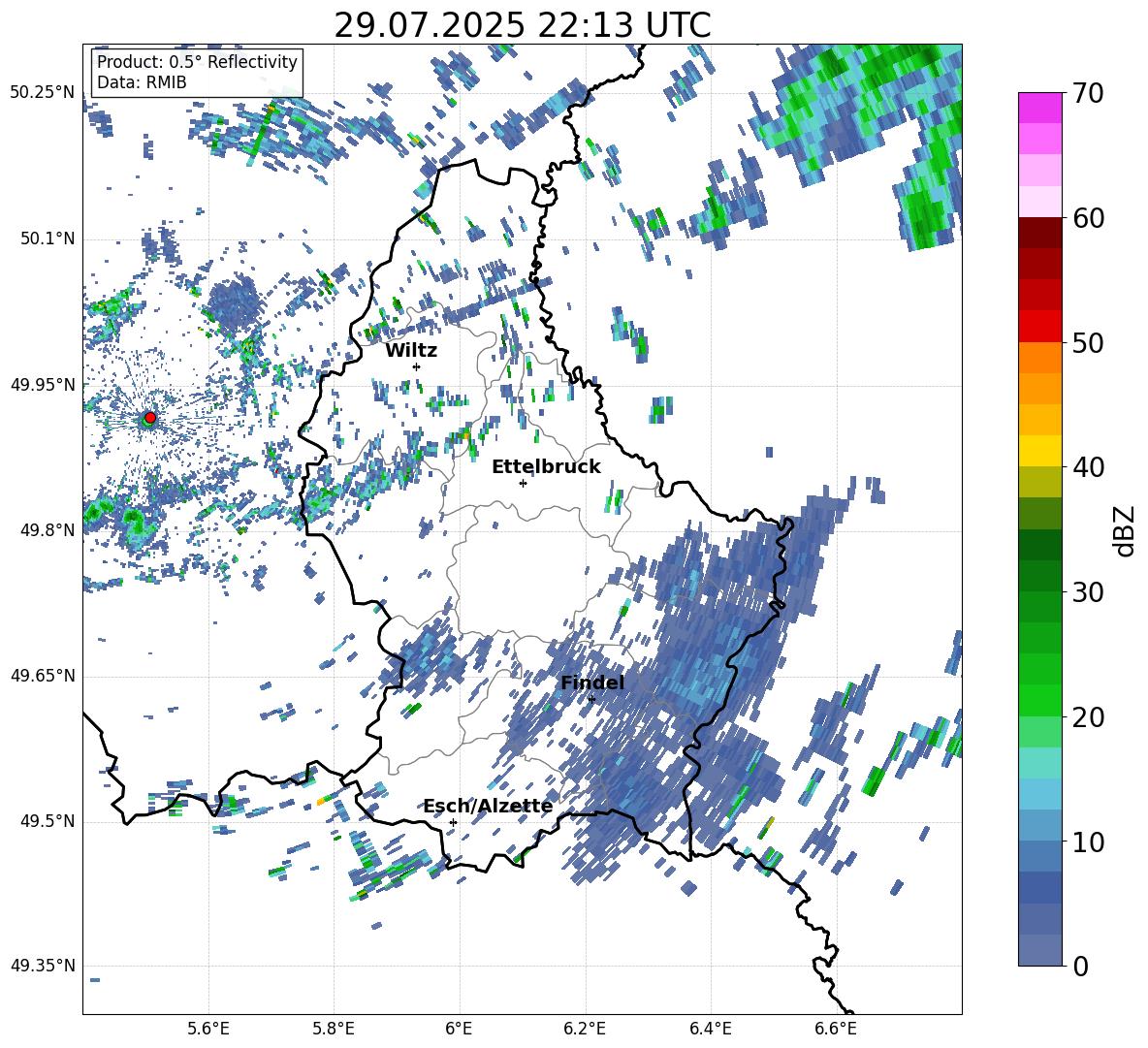Click the colorbar tick label 10
The width and height of the screenshot is (1148, 1048).
pos(1088,842)
